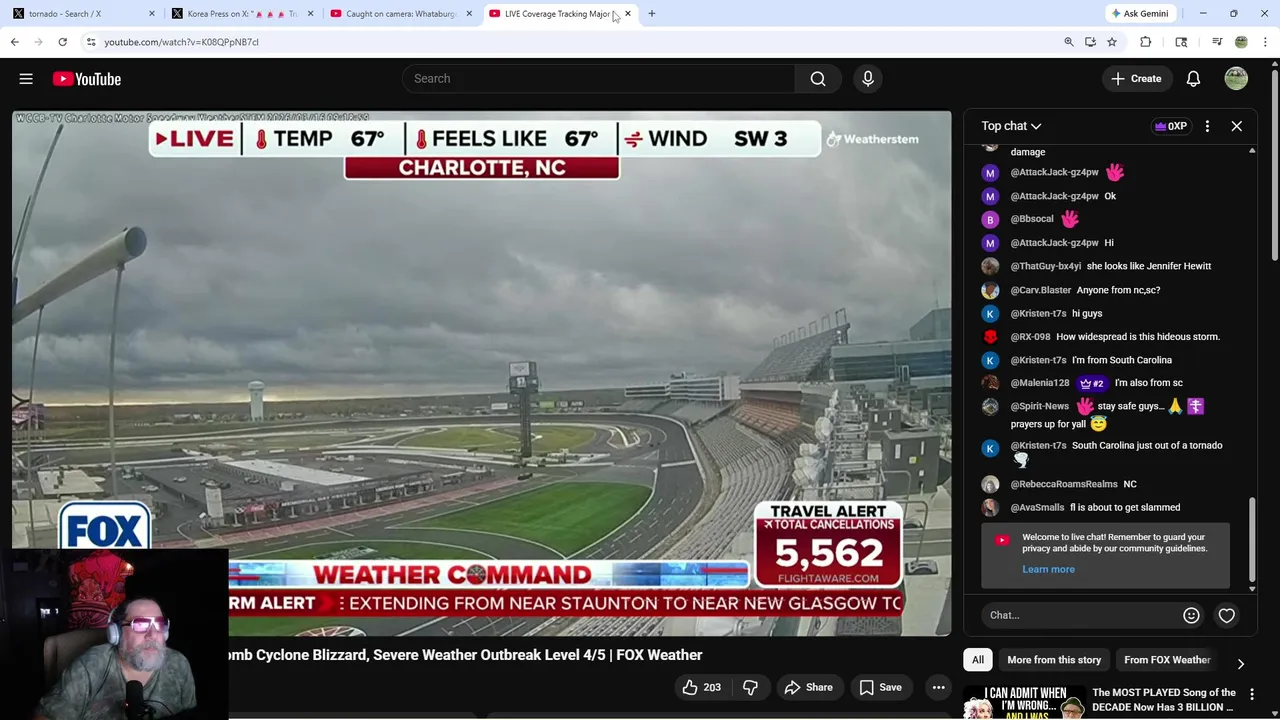The height and width of the screenshot is (720, 1280).
Task: Click chat user @Spirit-News message
Action: click(x=1106, y=415)
